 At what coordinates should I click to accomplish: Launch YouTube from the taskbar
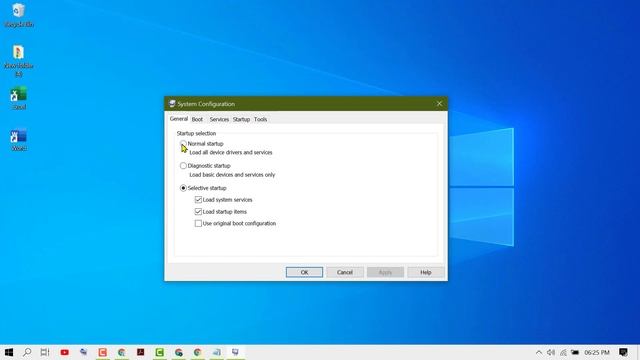(x=64, y=352)
